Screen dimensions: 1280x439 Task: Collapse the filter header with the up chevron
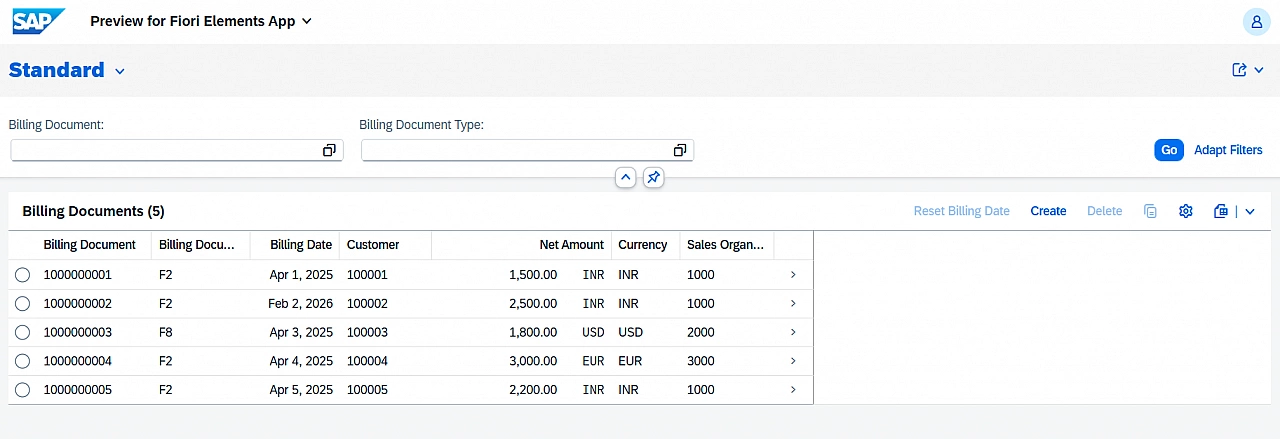(x=625, y=177)
